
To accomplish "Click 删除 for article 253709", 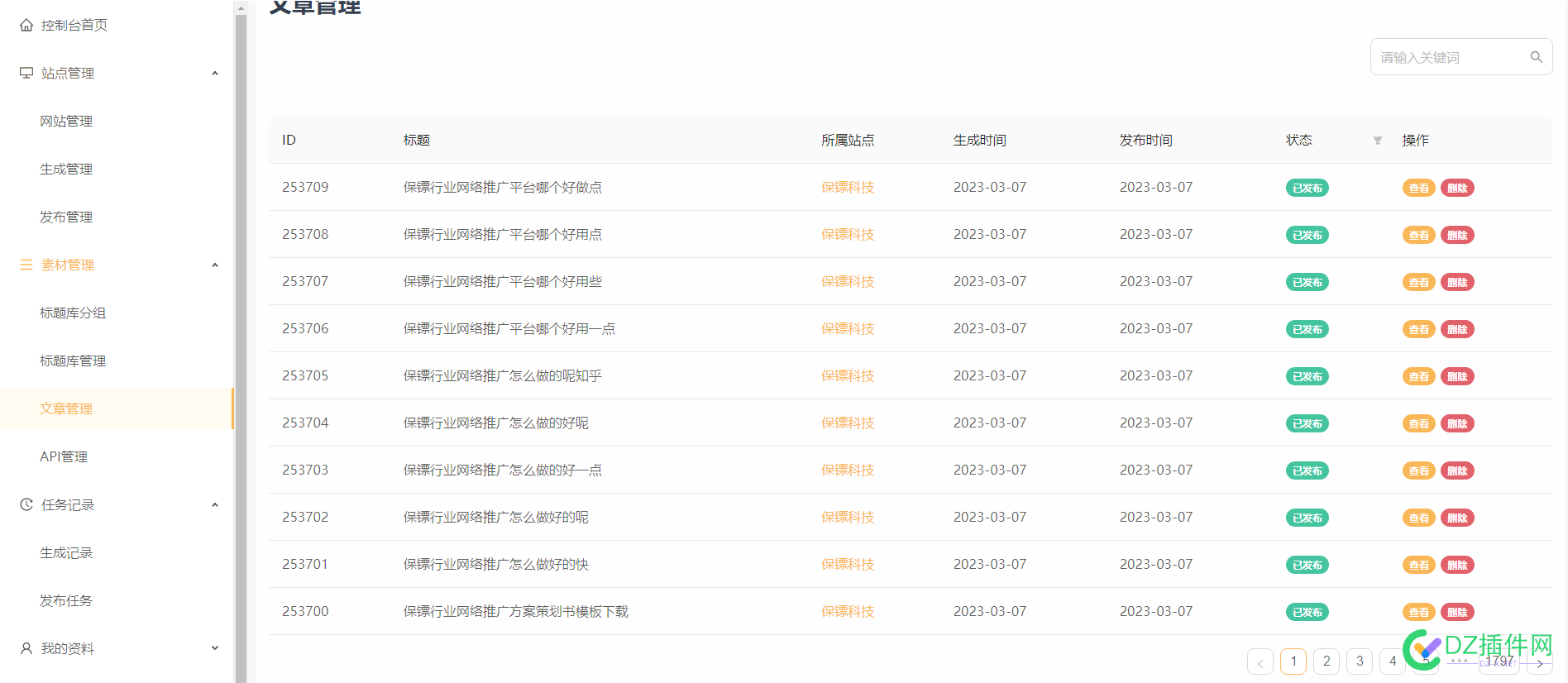I will click(x=1457, y=188).
